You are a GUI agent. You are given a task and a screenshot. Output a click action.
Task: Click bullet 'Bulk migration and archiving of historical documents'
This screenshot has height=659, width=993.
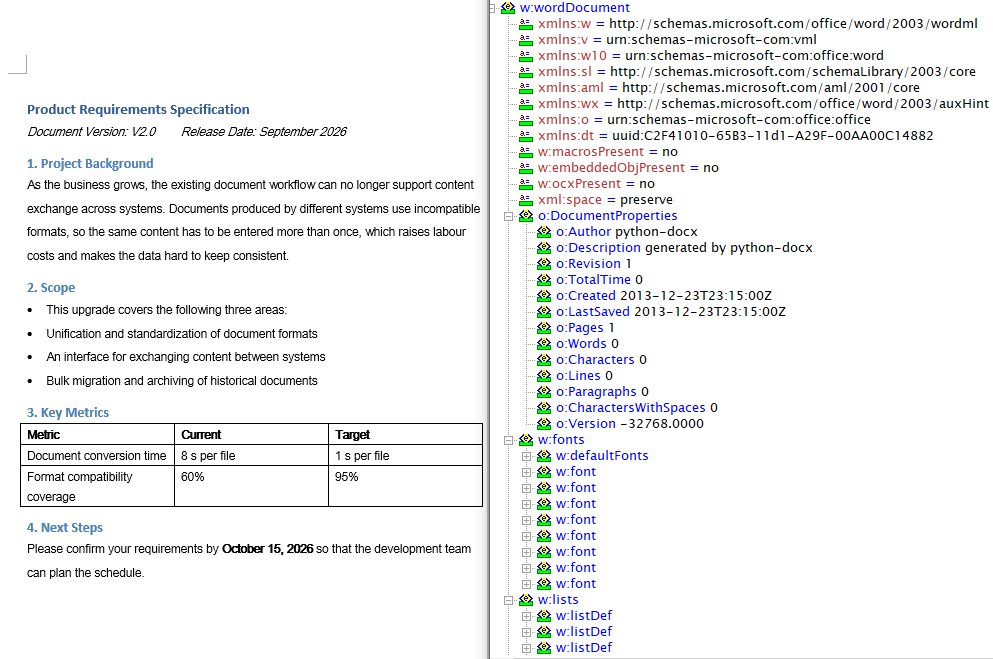pyautogui.click(x=182, y=381)
